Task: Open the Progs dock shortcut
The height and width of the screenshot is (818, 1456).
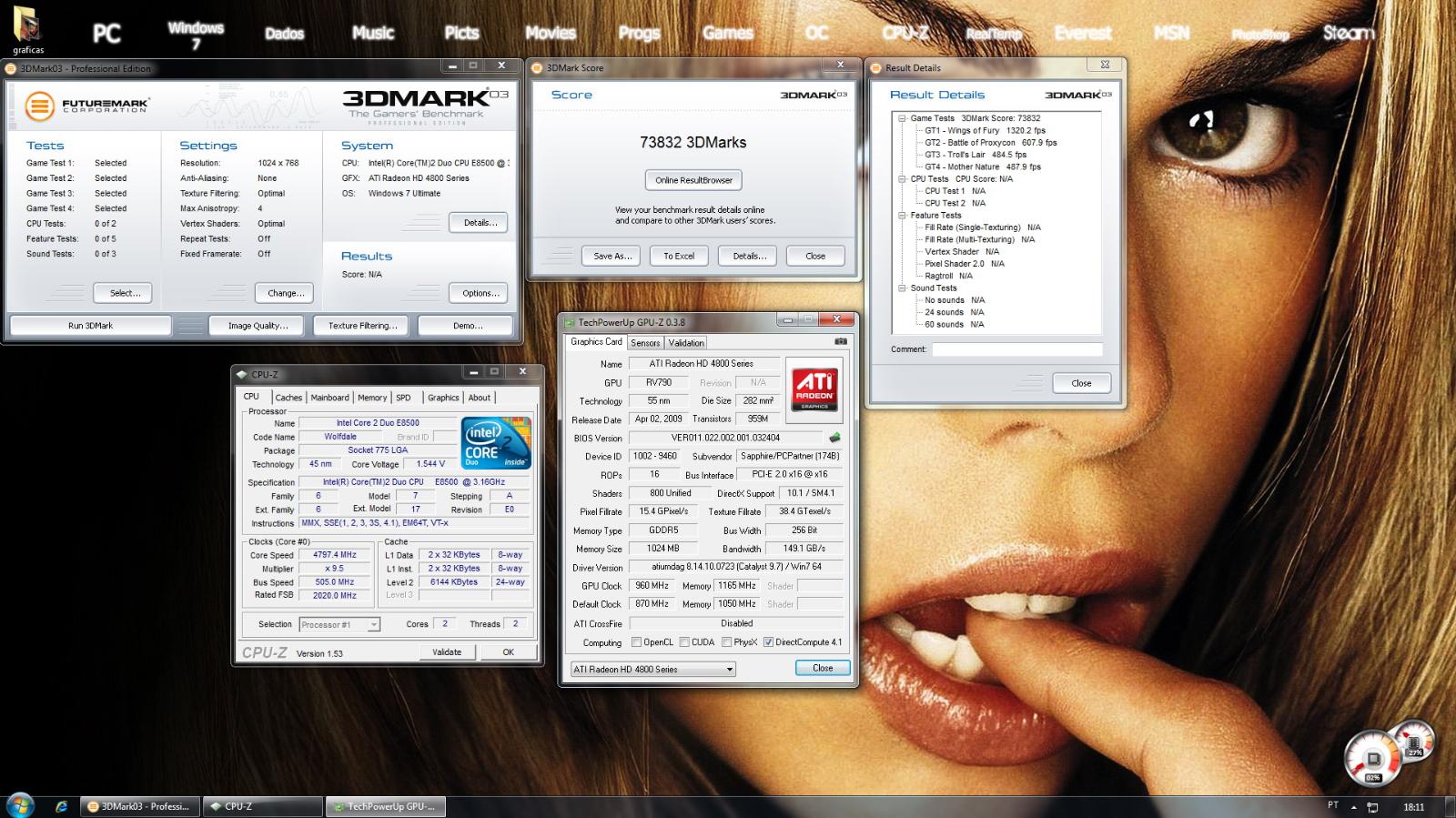Action: click(x=639, y=34)
